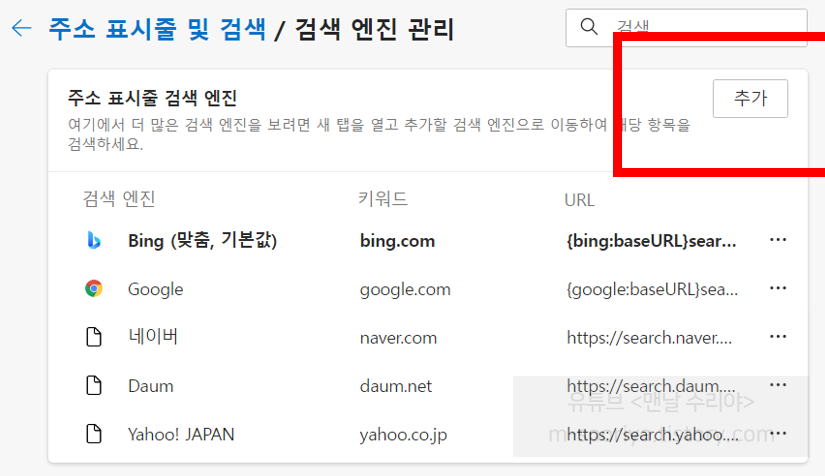The image size is (825, 476).
Task: Click the google.com keyword cell
Action: 405,289
